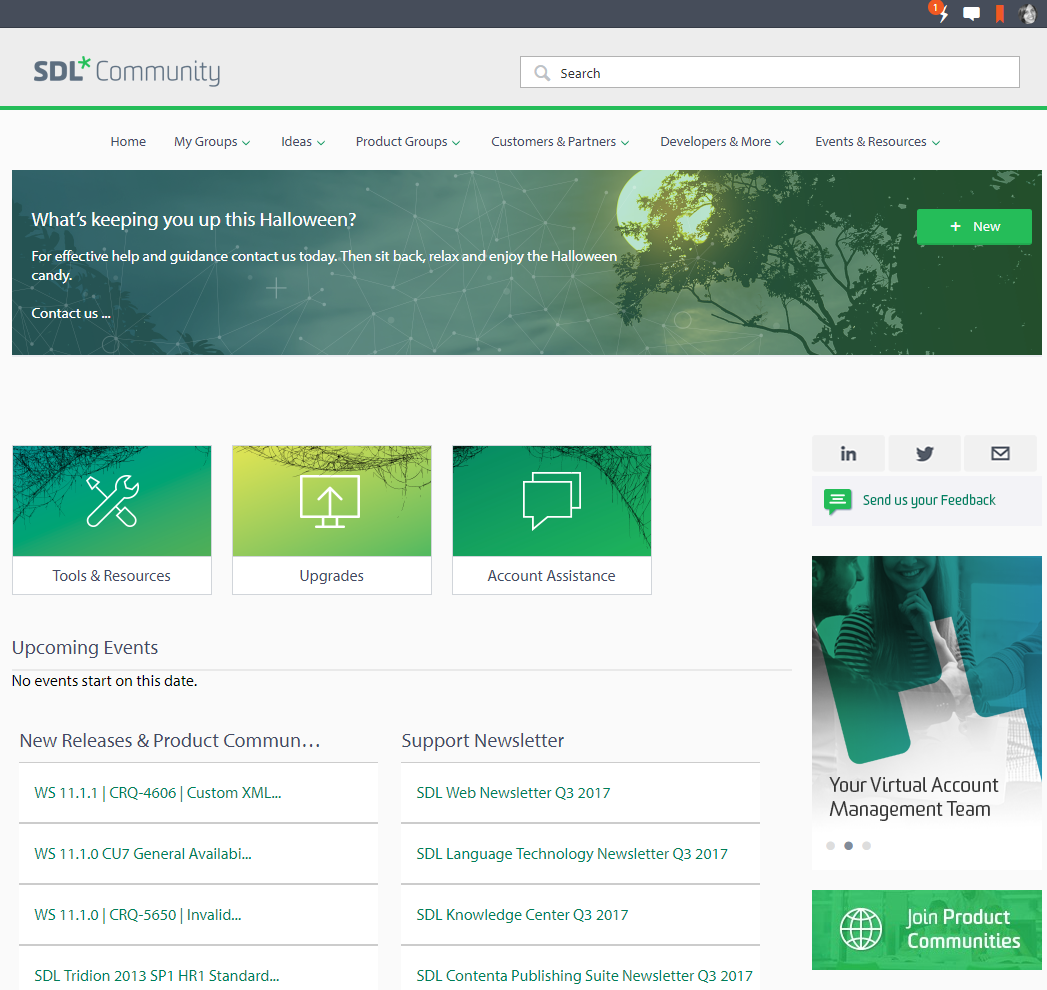Open Send us your Feedback link
This screenshot has height=990, width=1047.
[929, 500]
